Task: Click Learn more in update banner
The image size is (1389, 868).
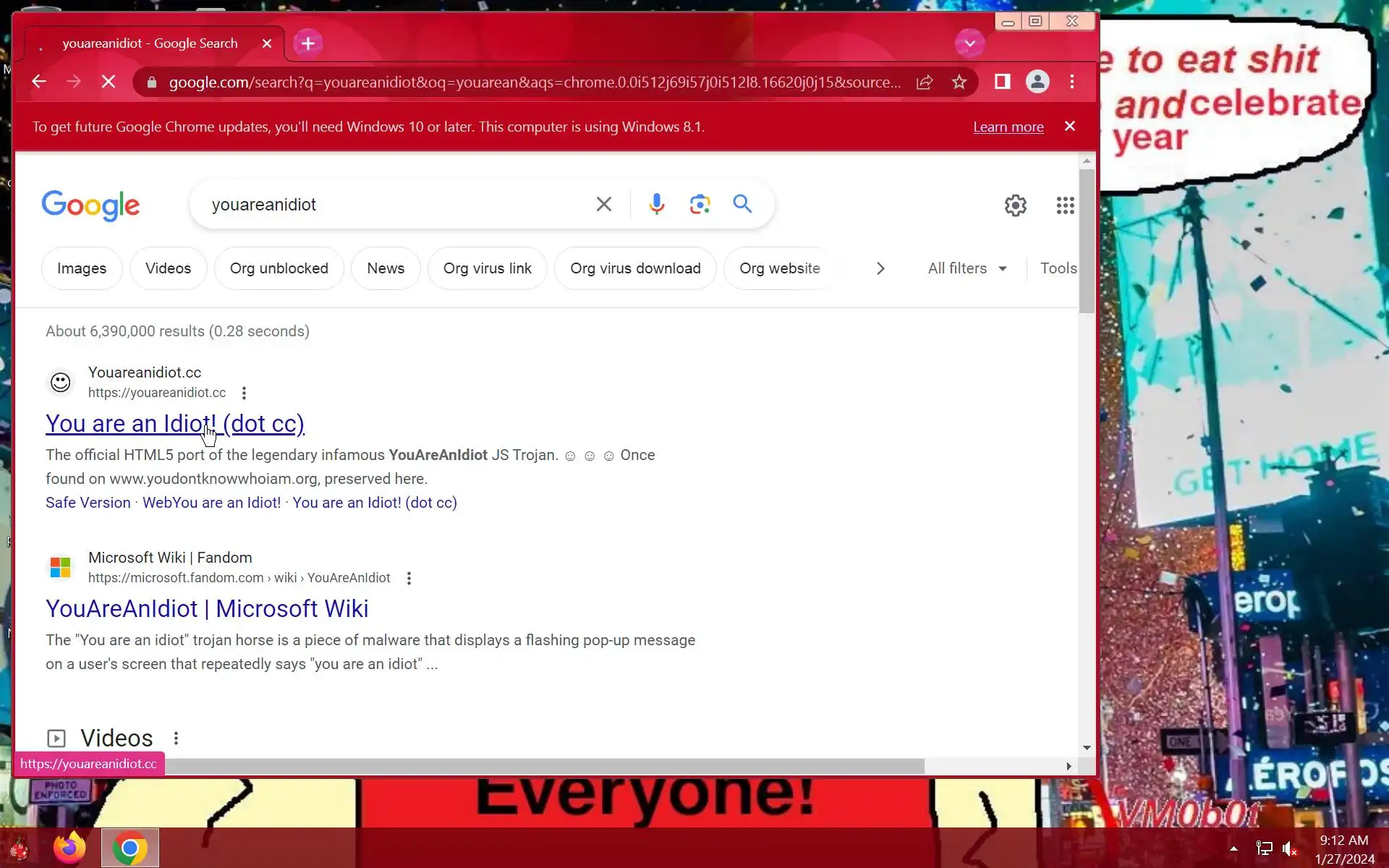Action: click(1008, 127)
